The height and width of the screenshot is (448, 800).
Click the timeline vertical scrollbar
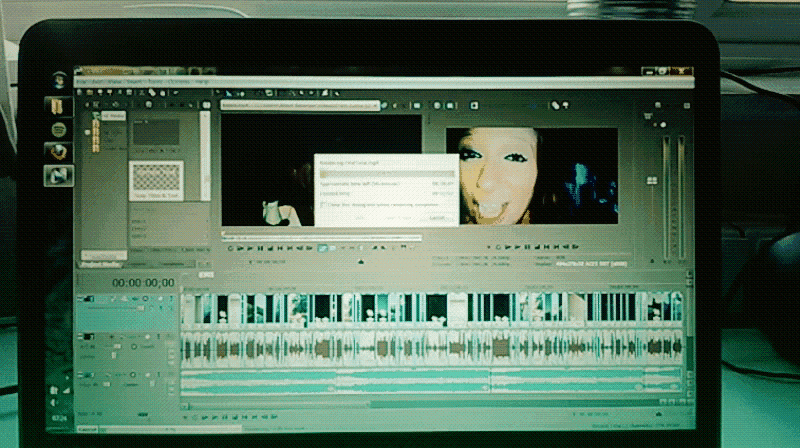(x=689, y=327)
